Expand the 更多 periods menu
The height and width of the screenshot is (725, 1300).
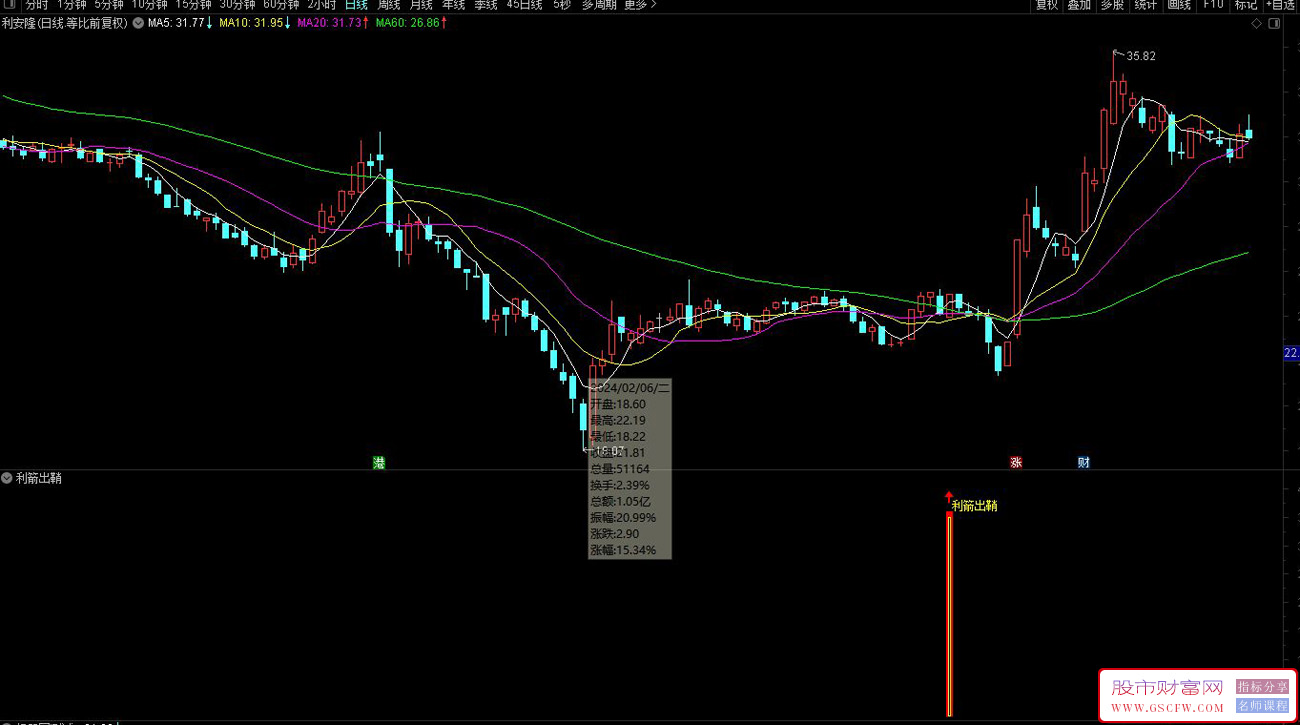click(x=640, y=5)
